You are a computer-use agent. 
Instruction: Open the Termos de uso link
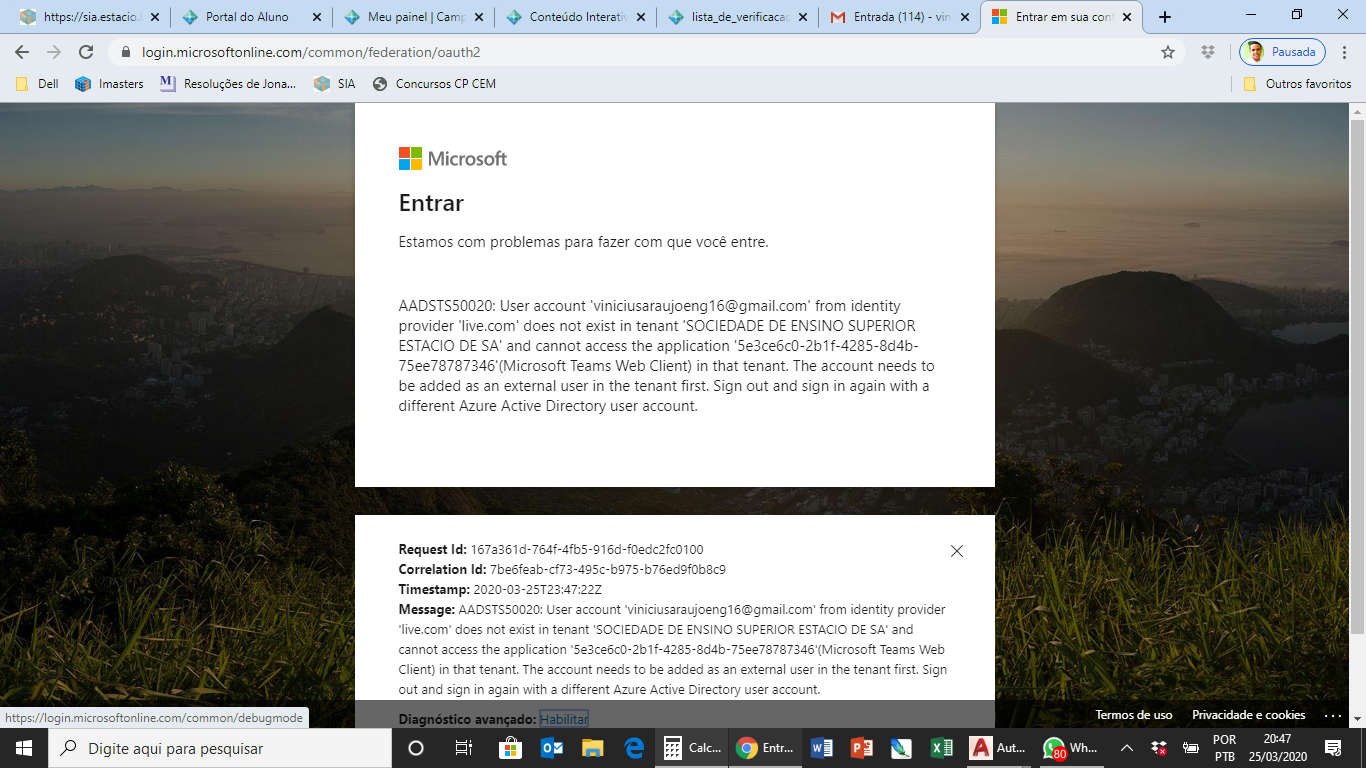[x=1134, y=715]
